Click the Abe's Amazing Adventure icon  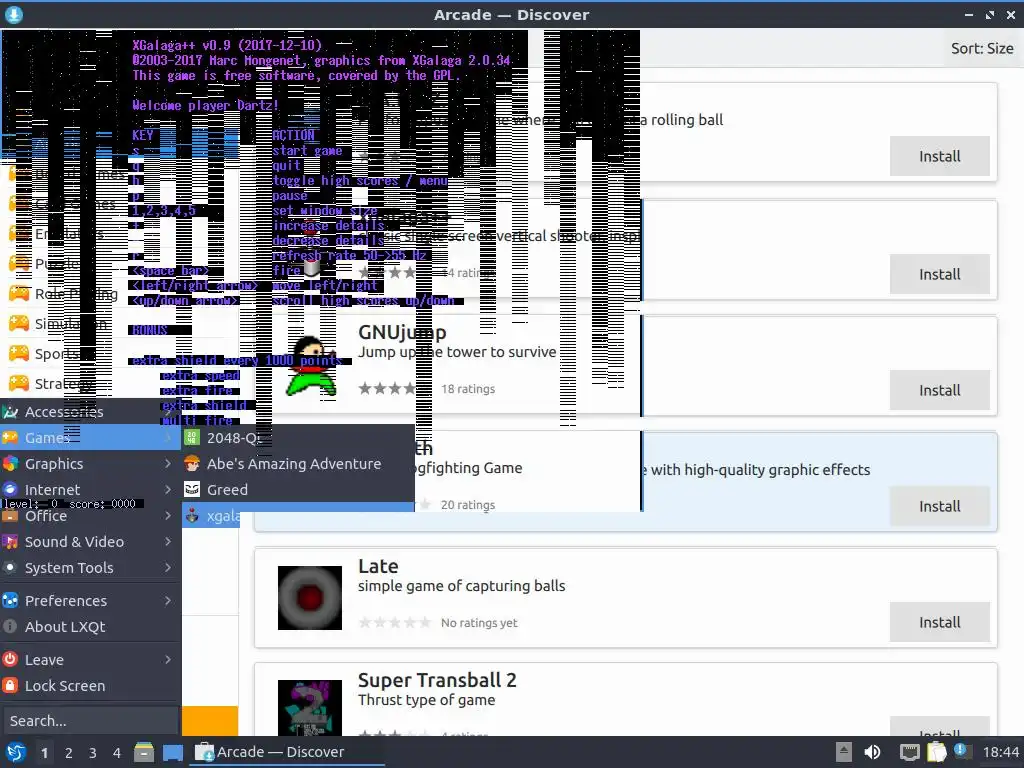(192, 464)
